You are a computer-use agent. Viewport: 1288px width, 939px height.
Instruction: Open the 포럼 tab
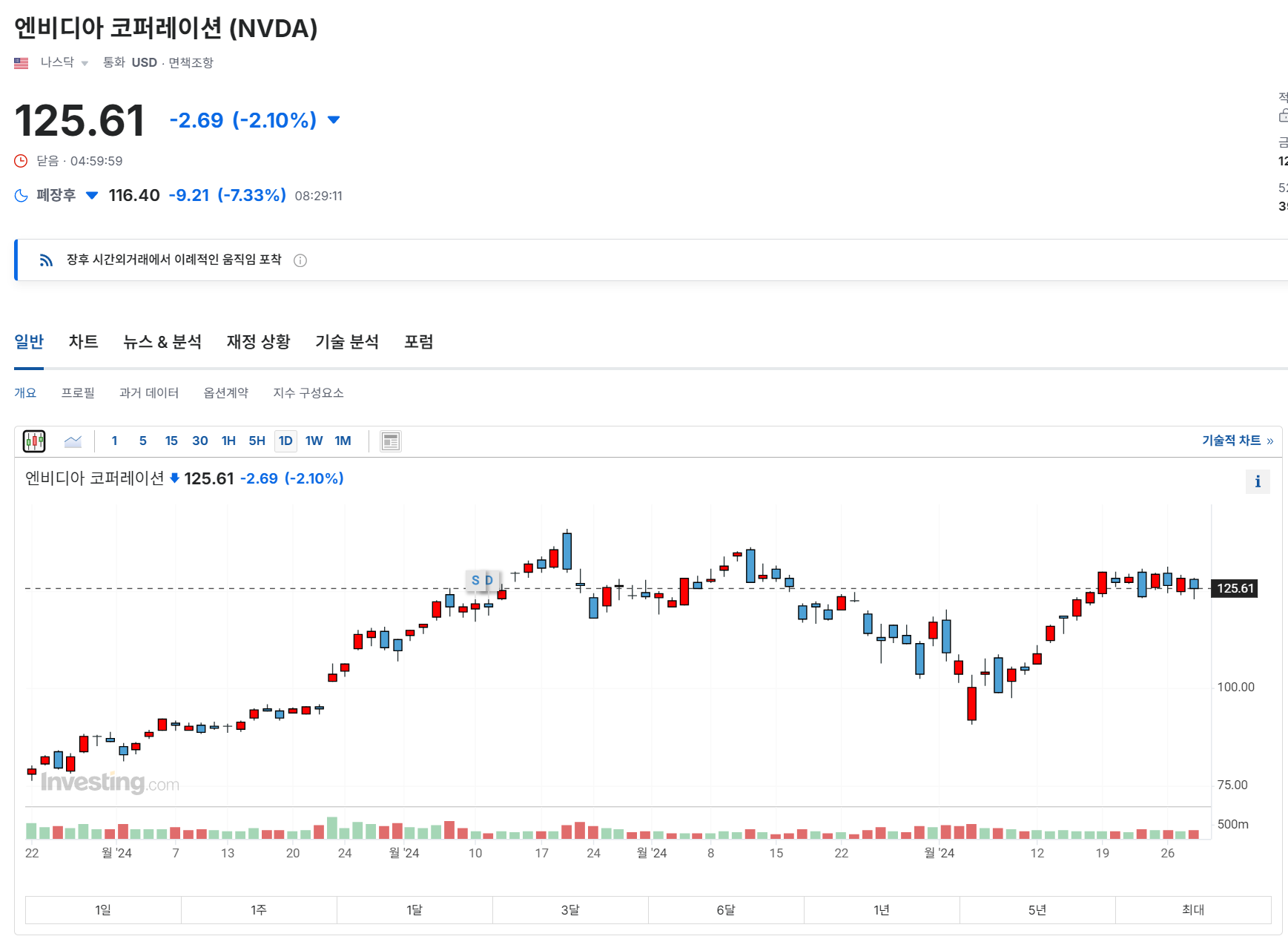tap(419, 342)
